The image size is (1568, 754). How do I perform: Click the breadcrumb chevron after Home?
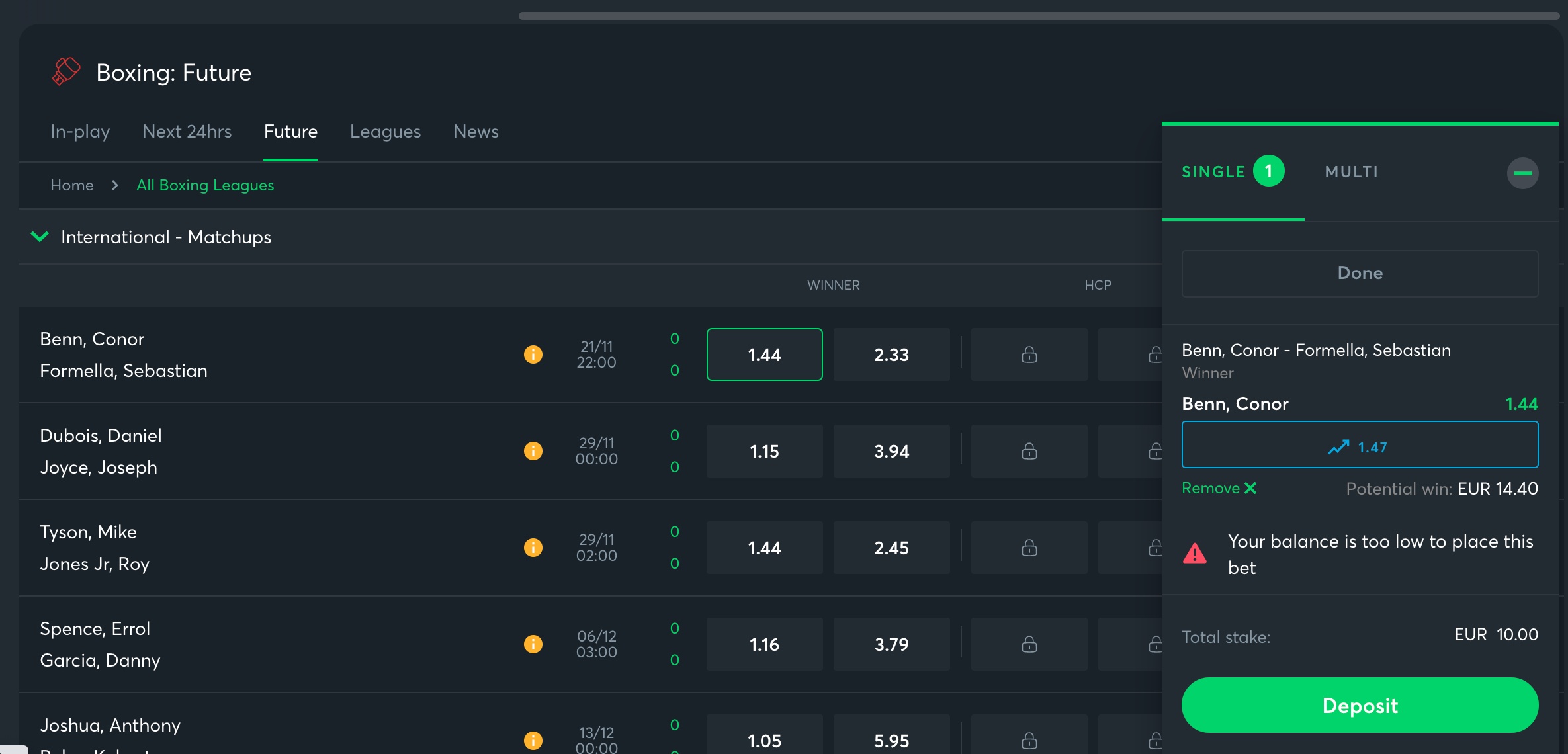click(115, 185)
